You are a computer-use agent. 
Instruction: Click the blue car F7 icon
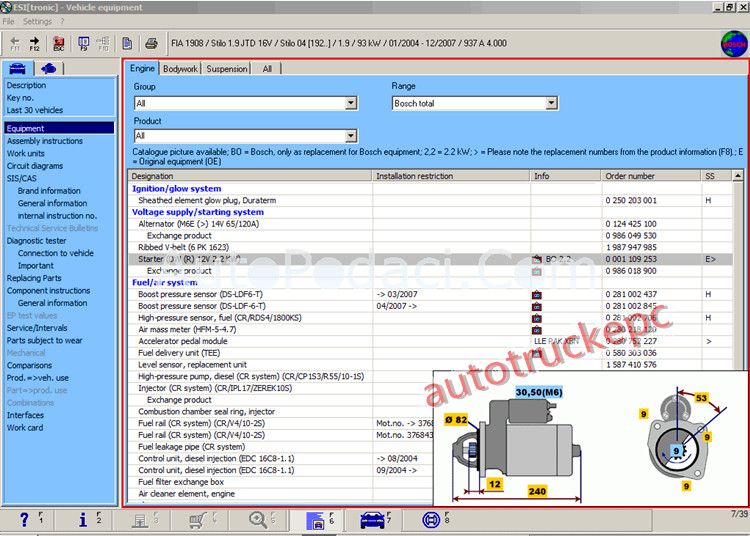click(372, 520)
